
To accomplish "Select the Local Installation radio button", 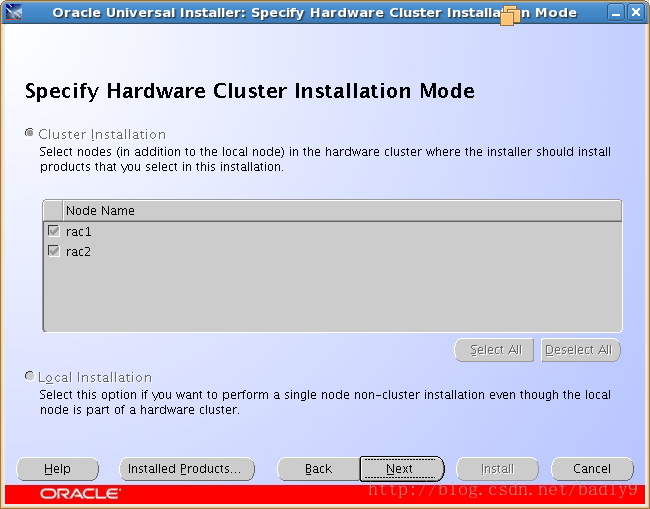I will point(29,376).
